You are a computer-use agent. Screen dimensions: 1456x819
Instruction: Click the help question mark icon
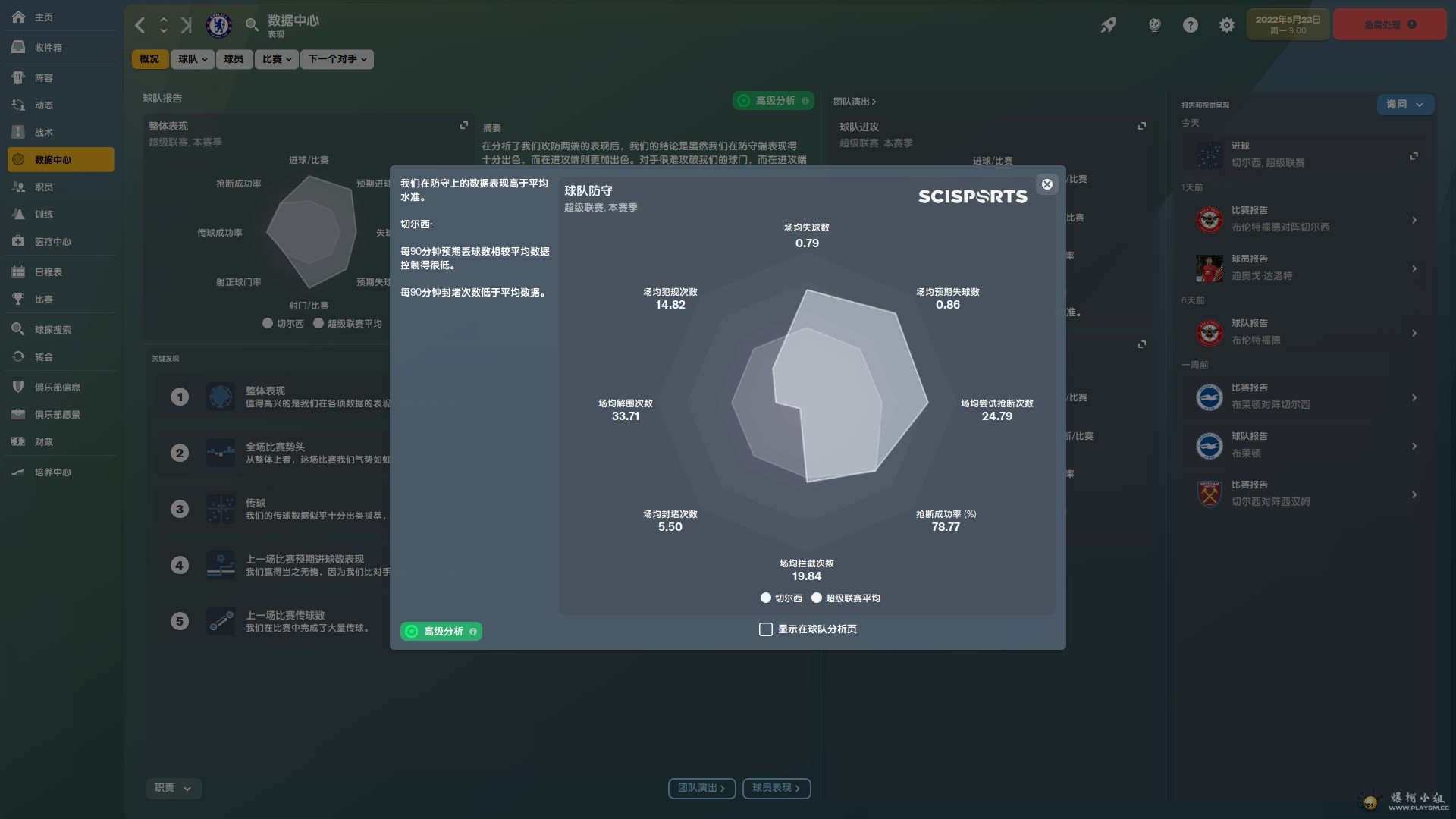[1190, 25]
